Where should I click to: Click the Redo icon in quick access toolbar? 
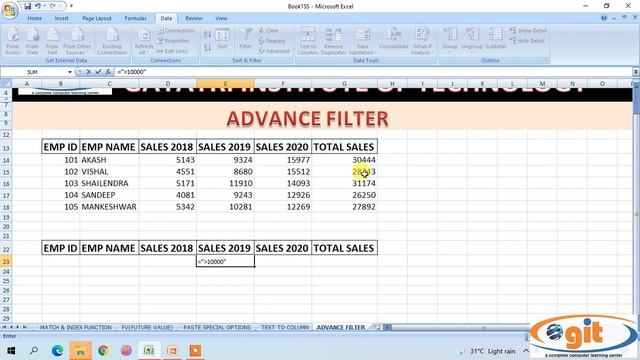[x=53, y=6]
